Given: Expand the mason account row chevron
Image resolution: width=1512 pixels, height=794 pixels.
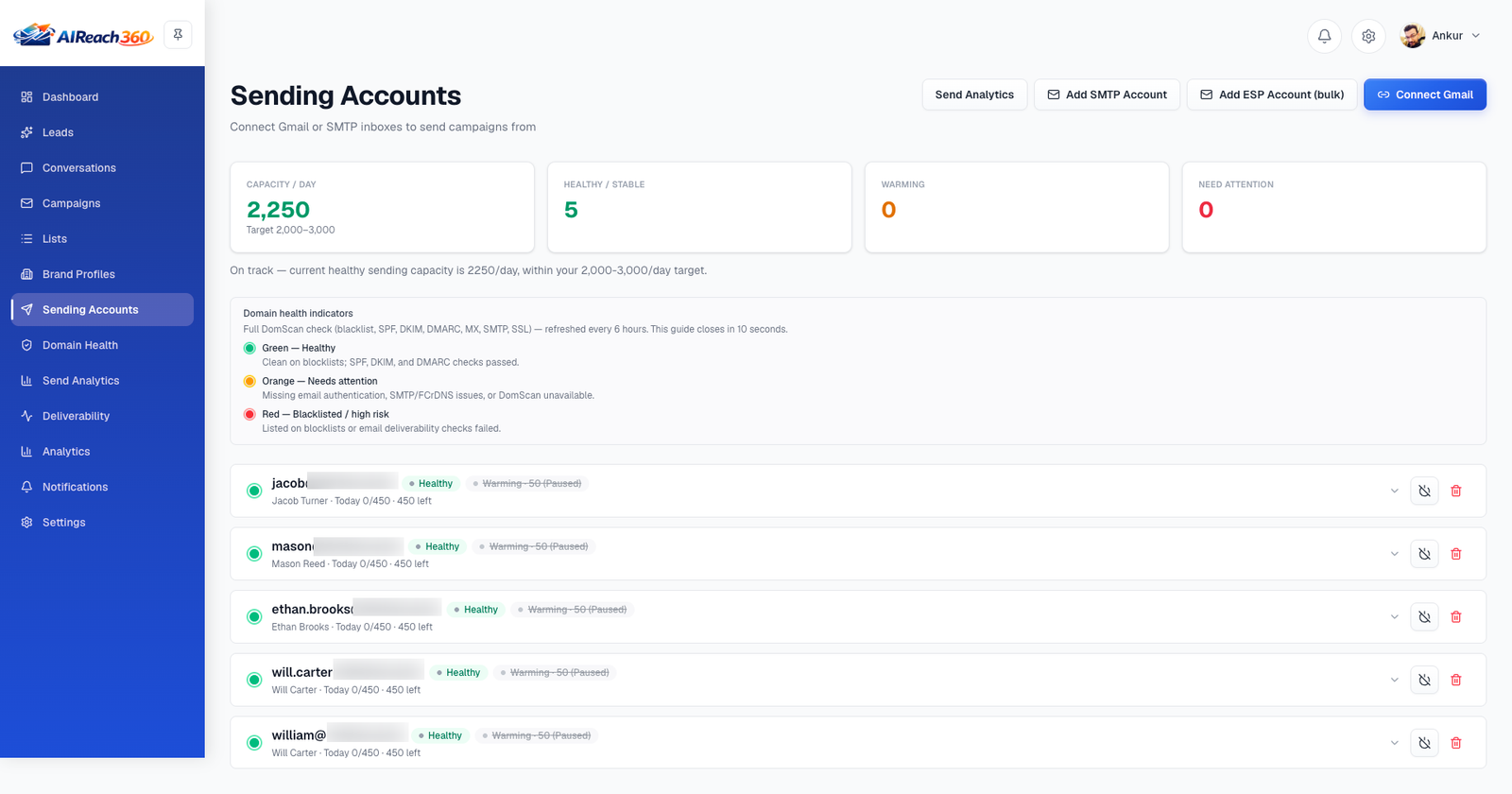Looking at the screenshot, I should tap(1394, 554).
